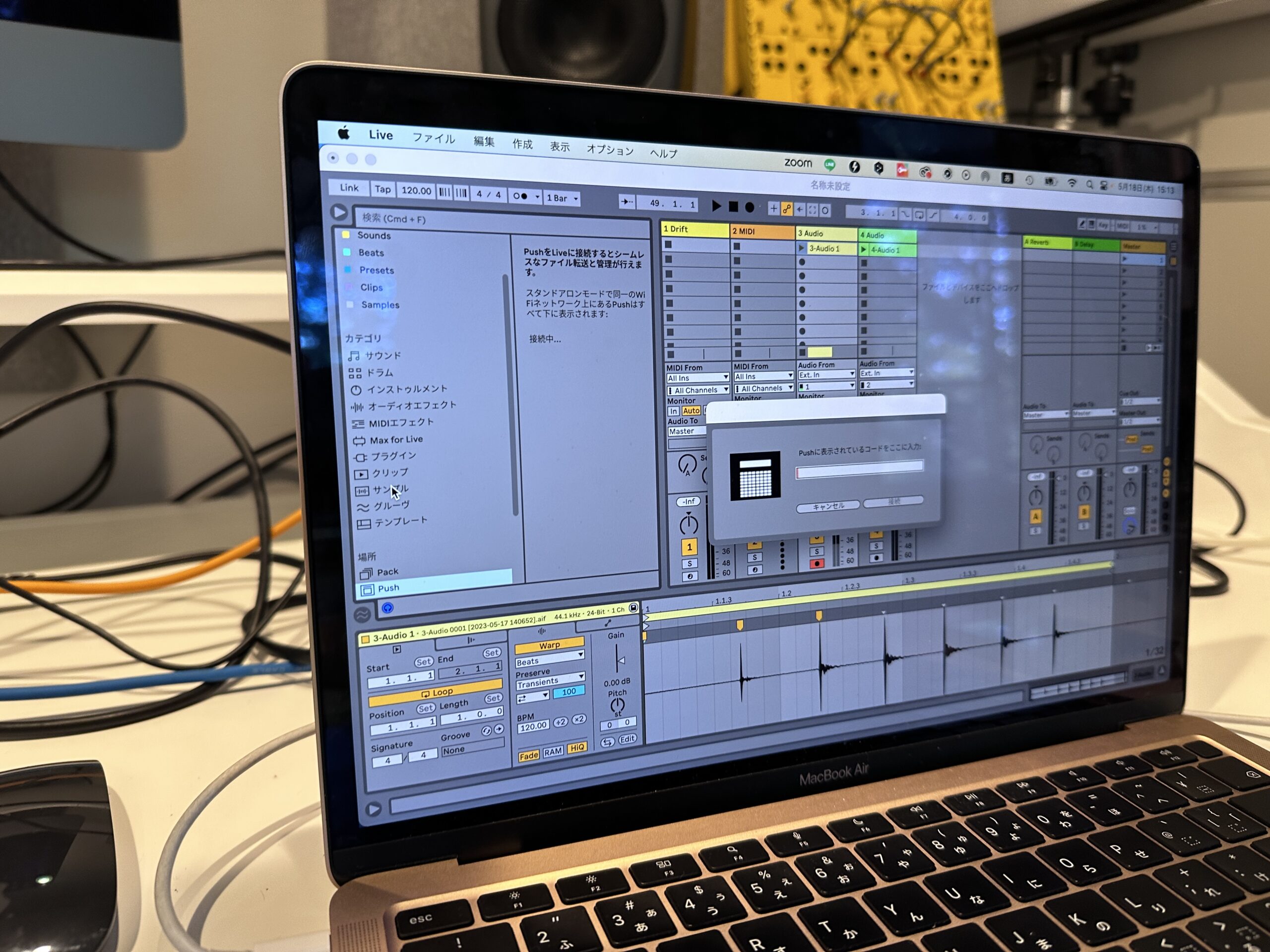The height and width of the screenshot is (952, 1270).
Task: Click the LINE icon in menu bar
Action: [829, 165]
